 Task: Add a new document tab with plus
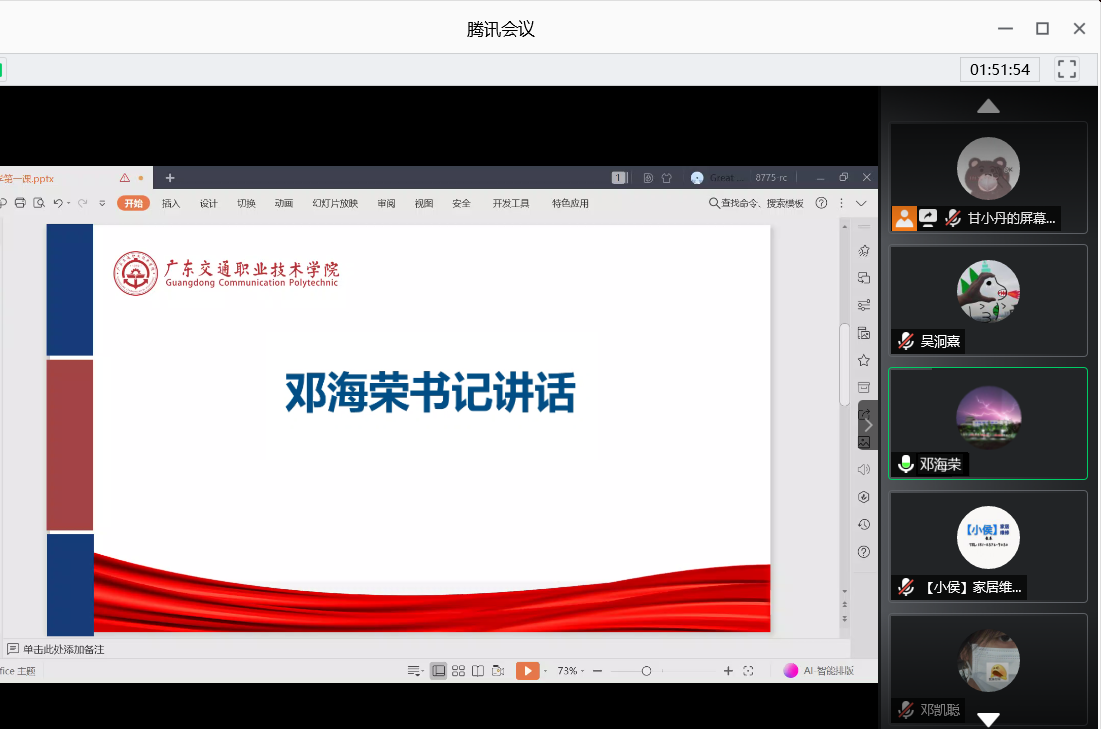point(170,178)
